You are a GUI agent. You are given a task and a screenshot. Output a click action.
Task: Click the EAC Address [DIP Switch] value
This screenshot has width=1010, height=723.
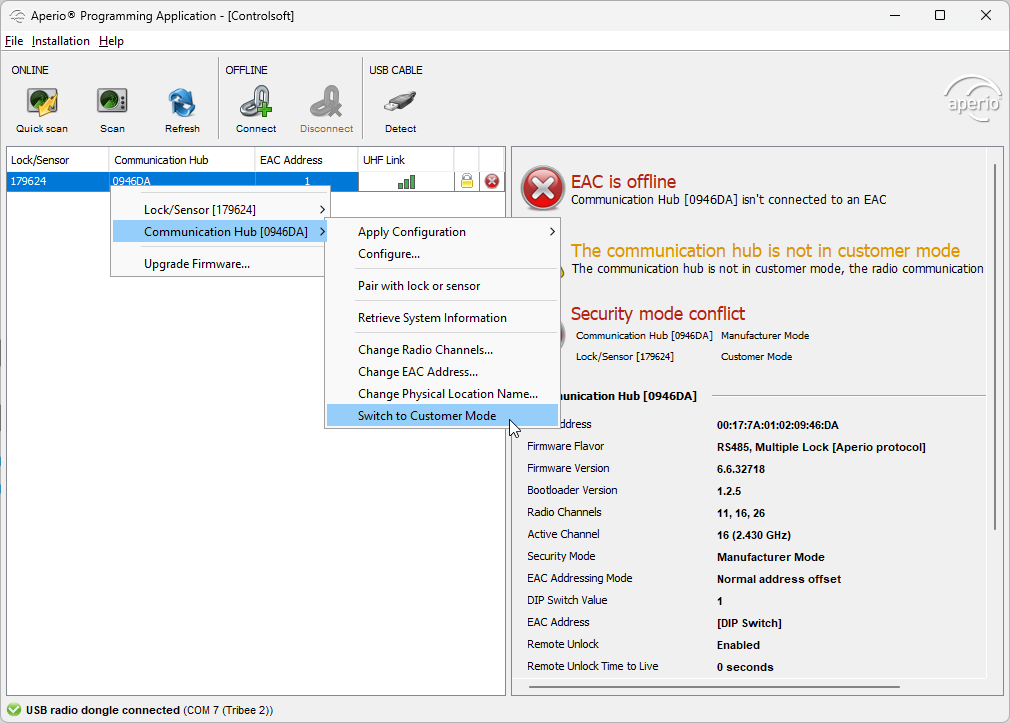(x=749, y=623)
